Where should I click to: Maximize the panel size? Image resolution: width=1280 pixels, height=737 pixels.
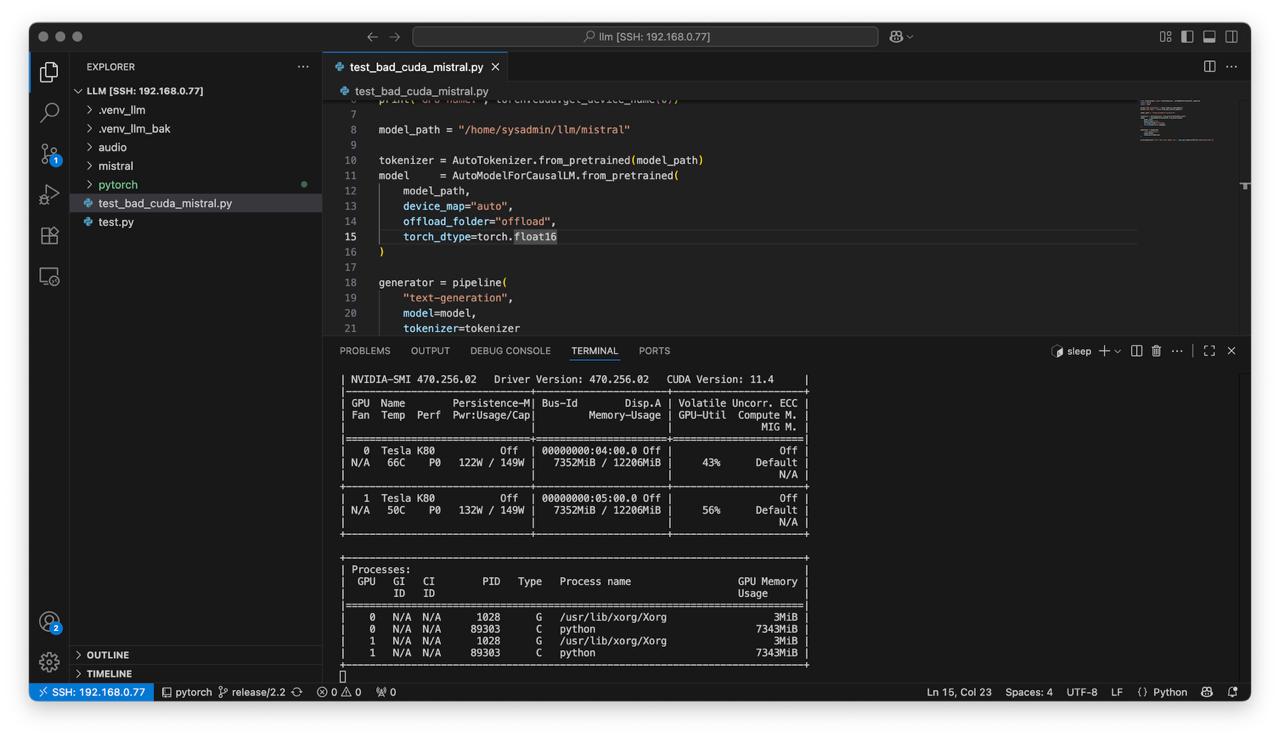tap(1209, 351)
